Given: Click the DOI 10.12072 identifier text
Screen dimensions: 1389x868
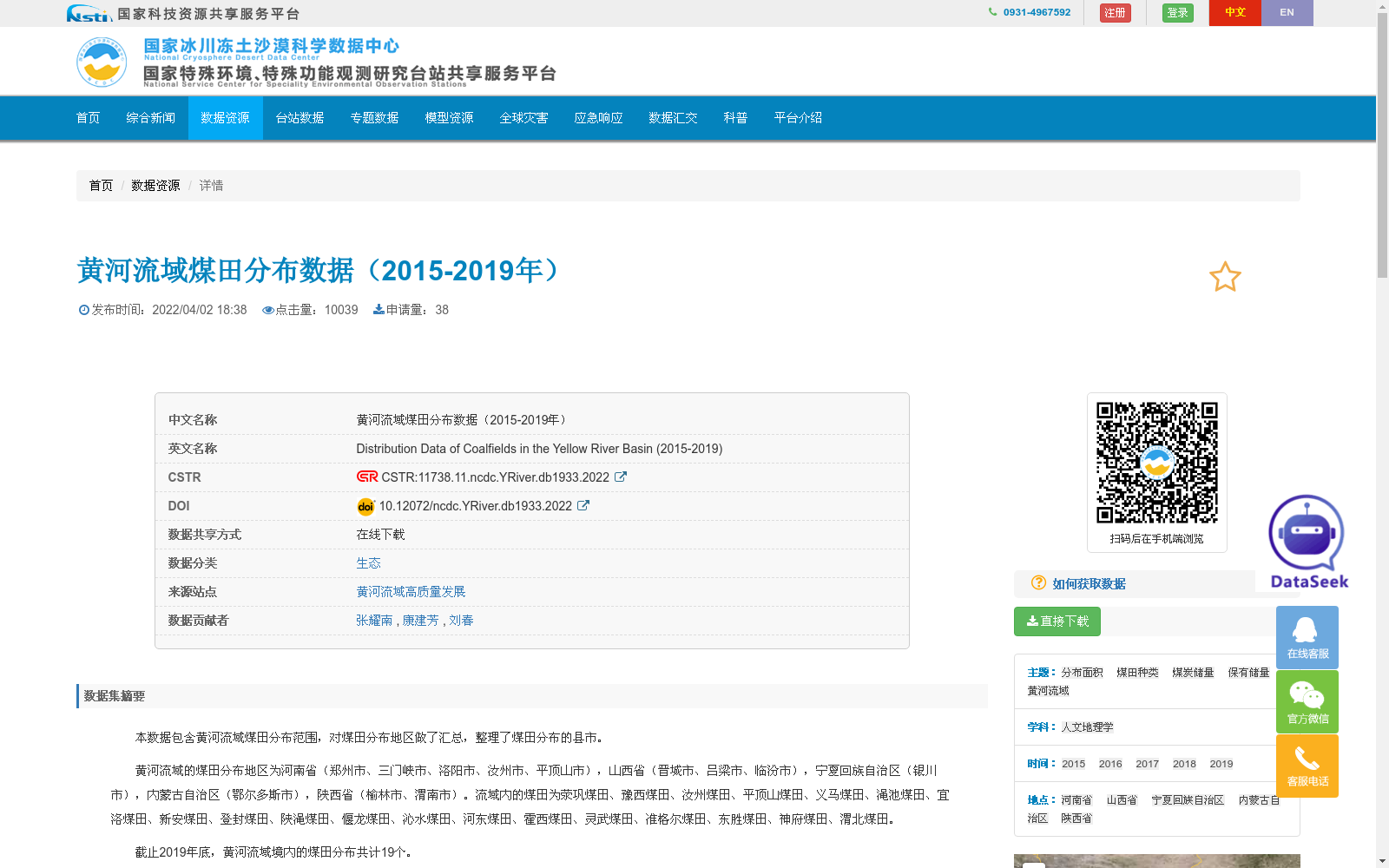Looking at the screenshot, I should click(476, 506).
